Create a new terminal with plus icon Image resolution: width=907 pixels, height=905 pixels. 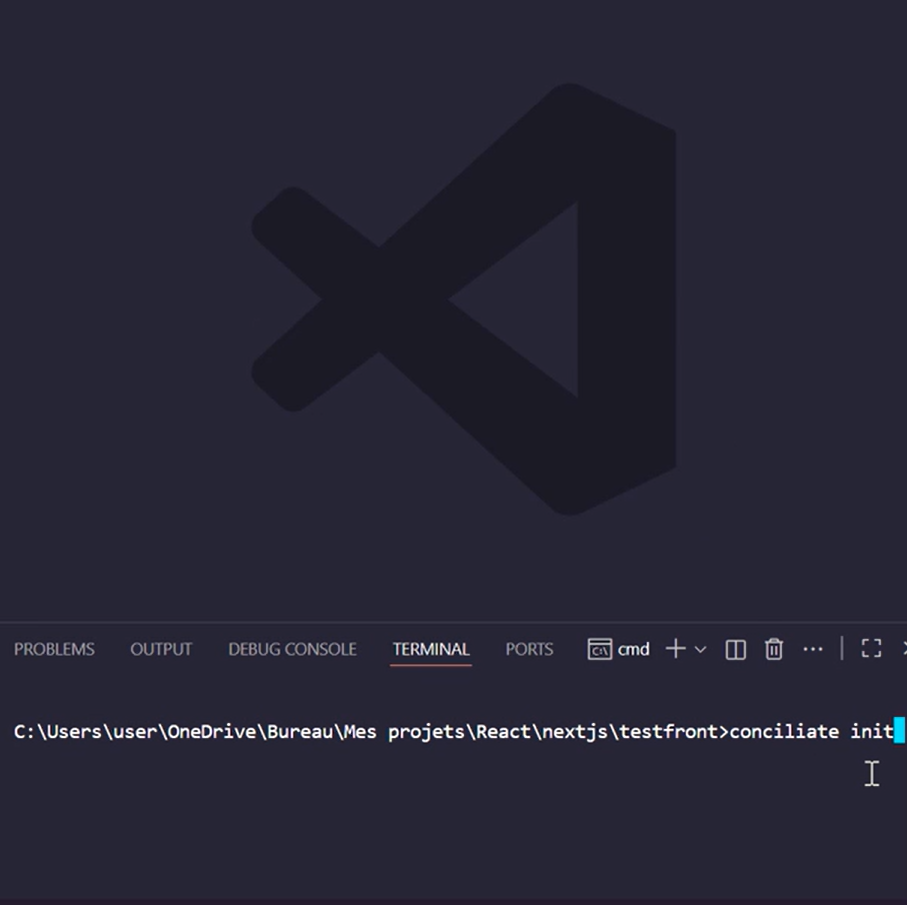pos(675,649)
